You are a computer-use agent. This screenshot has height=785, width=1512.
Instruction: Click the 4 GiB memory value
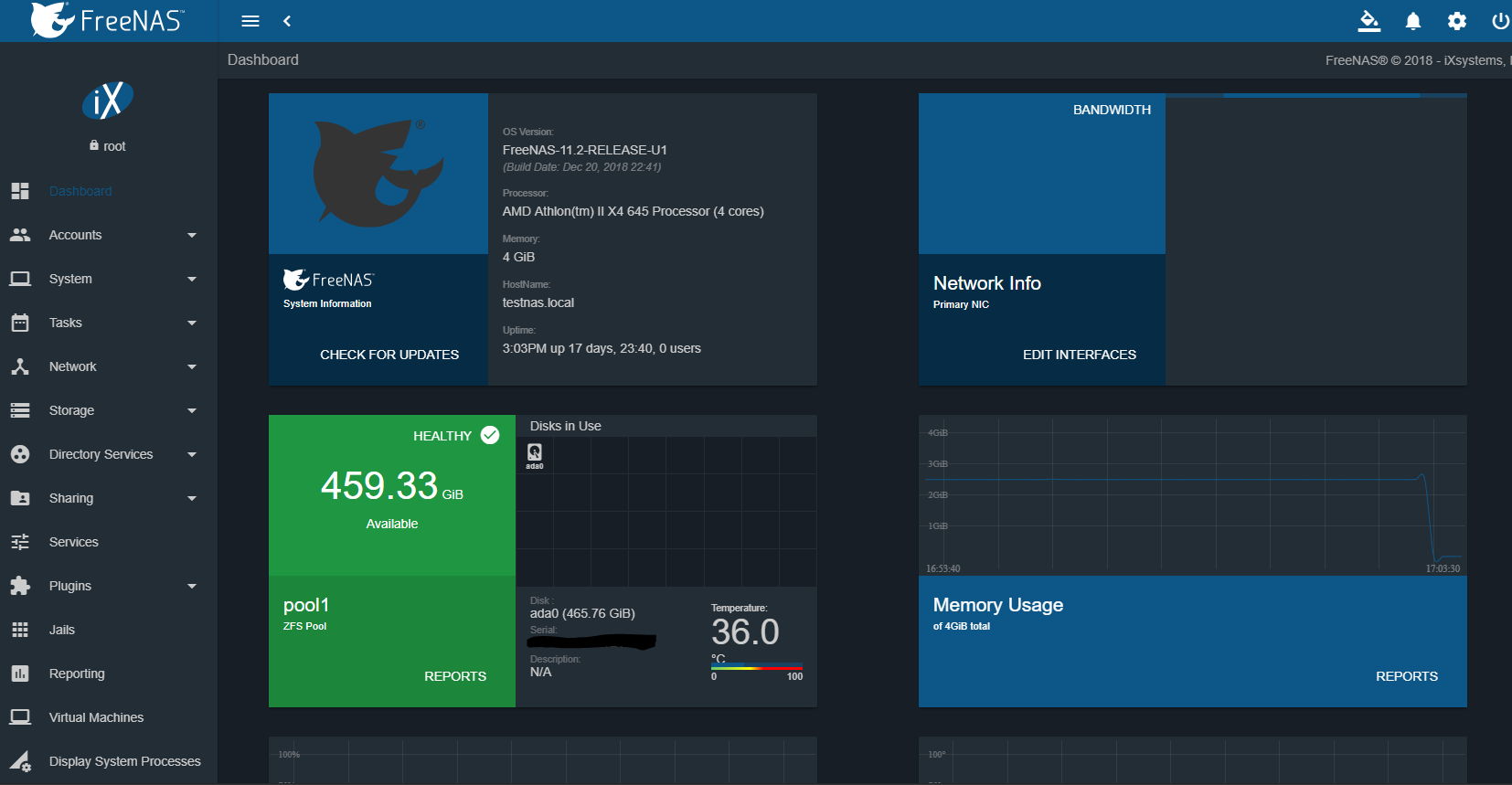pos(518,257)
